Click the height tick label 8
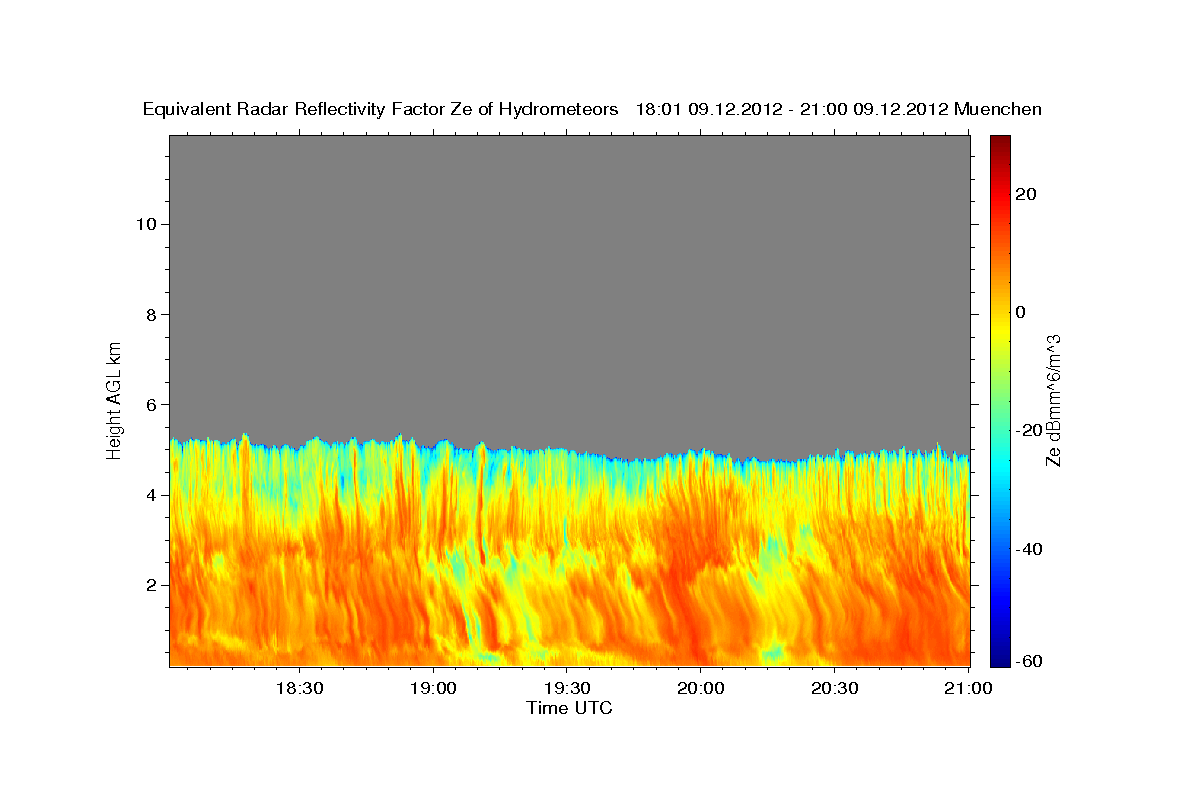This screenshot has width=1200, height=800. pyautogui.click(x=149, y=314)
